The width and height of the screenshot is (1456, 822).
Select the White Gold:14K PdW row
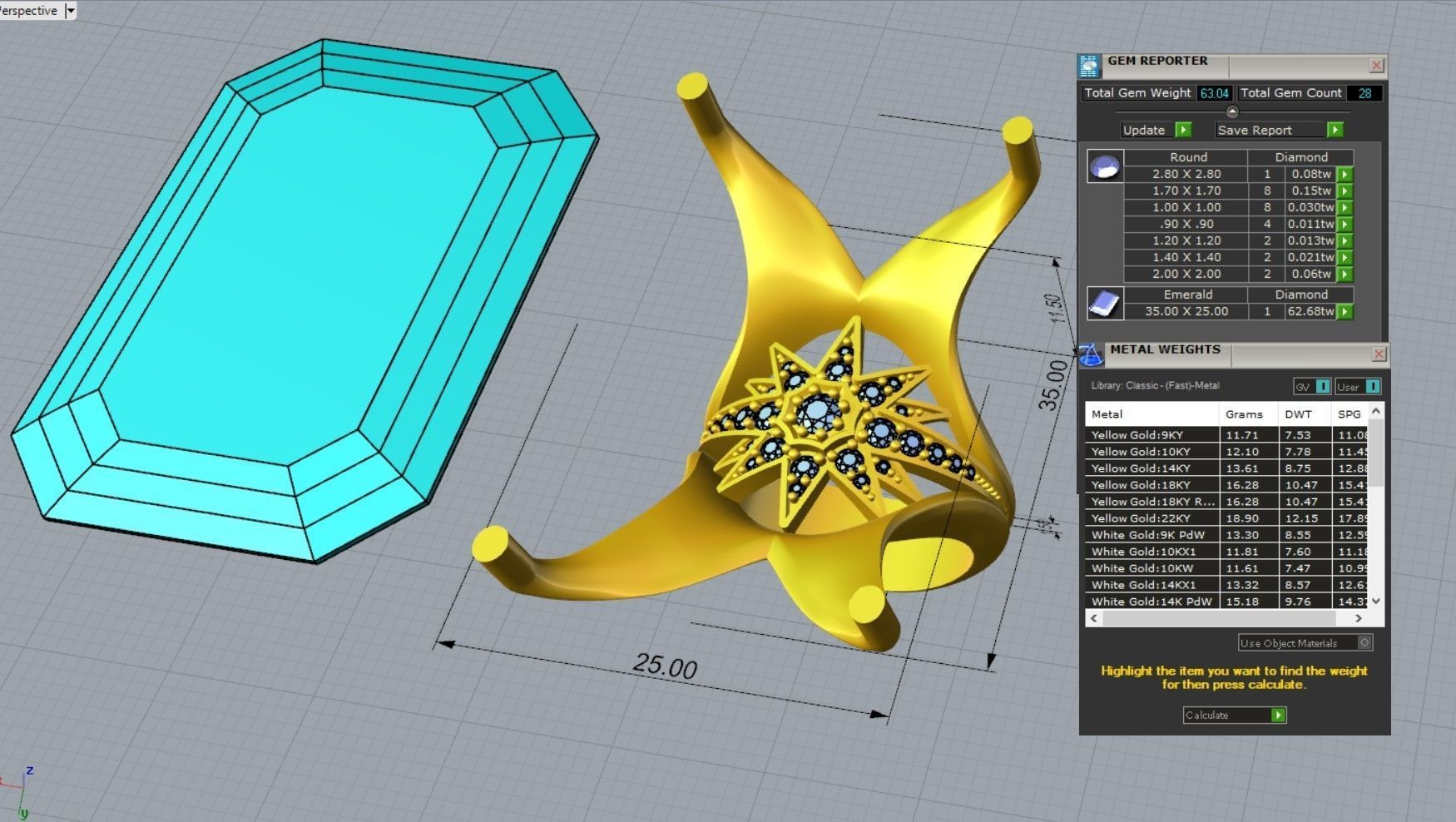click(1226, 601)
